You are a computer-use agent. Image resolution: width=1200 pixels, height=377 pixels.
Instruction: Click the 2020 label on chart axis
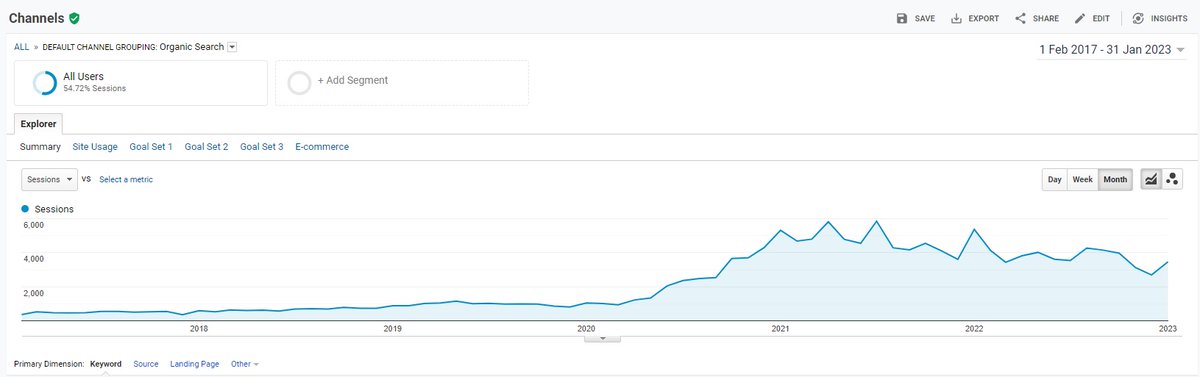point(586,328)
